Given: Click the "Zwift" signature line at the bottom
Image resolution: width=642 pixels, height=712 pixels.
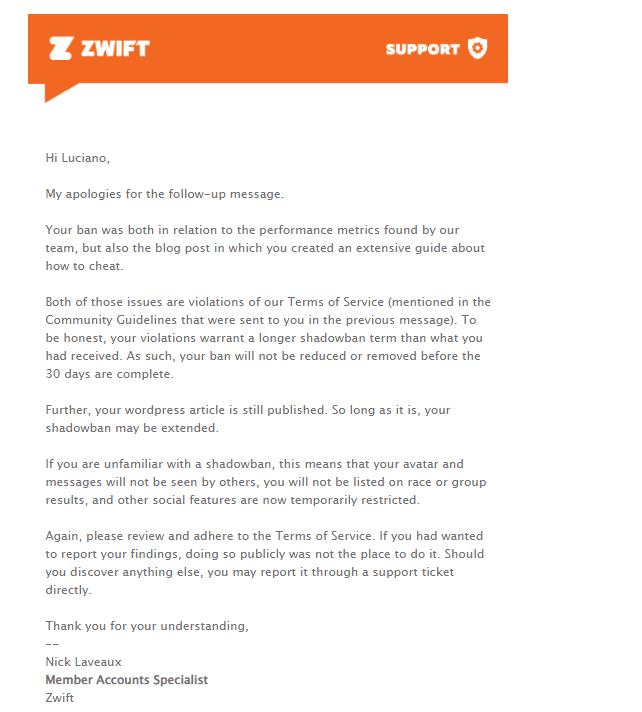Looking at the screenshot, I should pos(59,697).
